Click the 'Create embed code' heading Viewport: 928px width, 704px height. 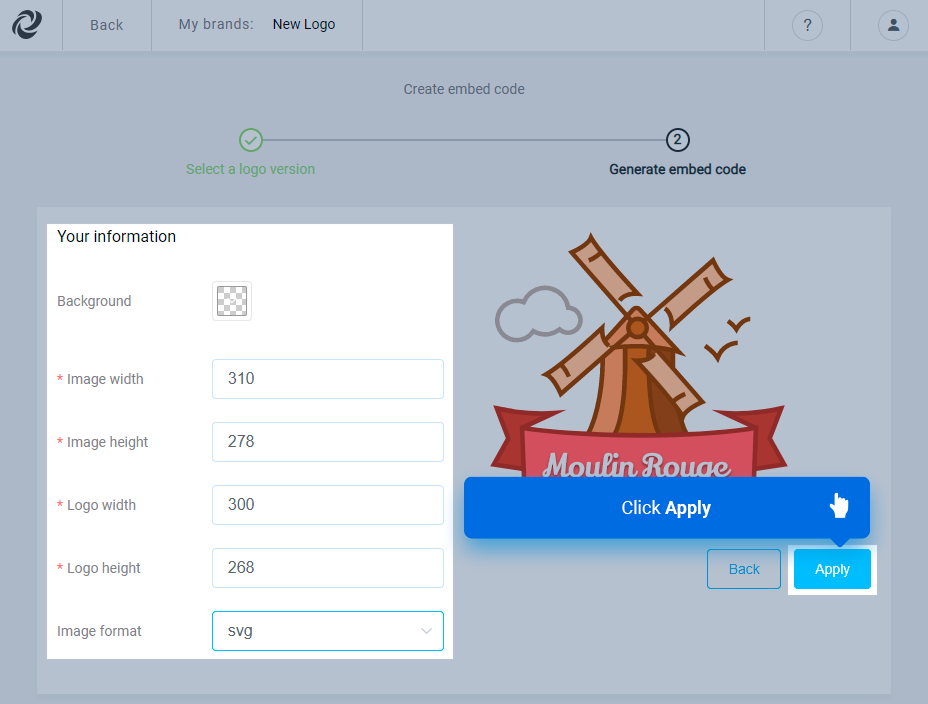click(x=464, y=89)
